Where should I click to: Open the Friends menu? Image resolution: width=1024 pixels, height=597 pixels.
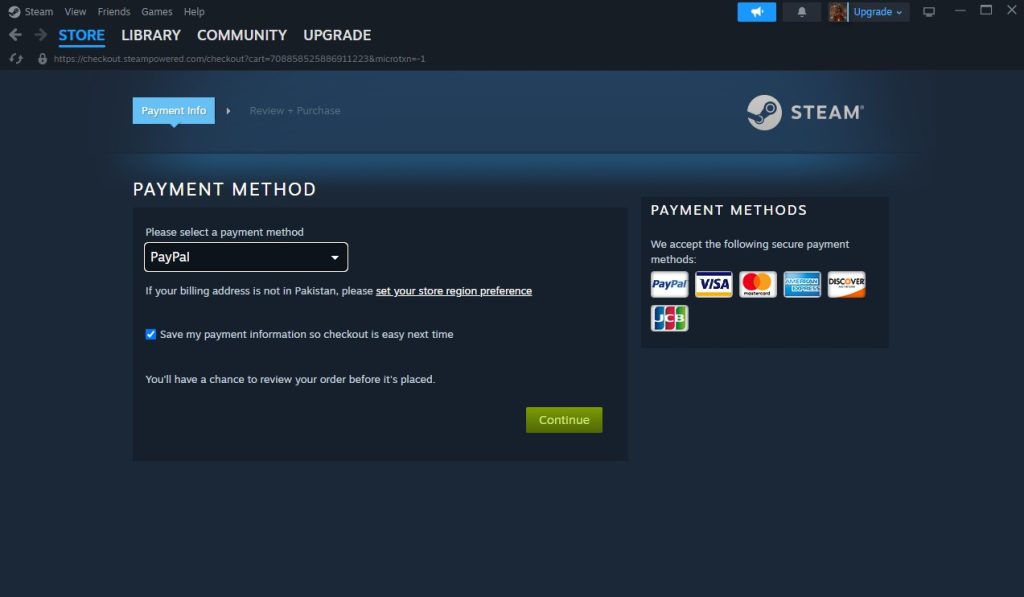pyautogui.click(x=113, y=11)
